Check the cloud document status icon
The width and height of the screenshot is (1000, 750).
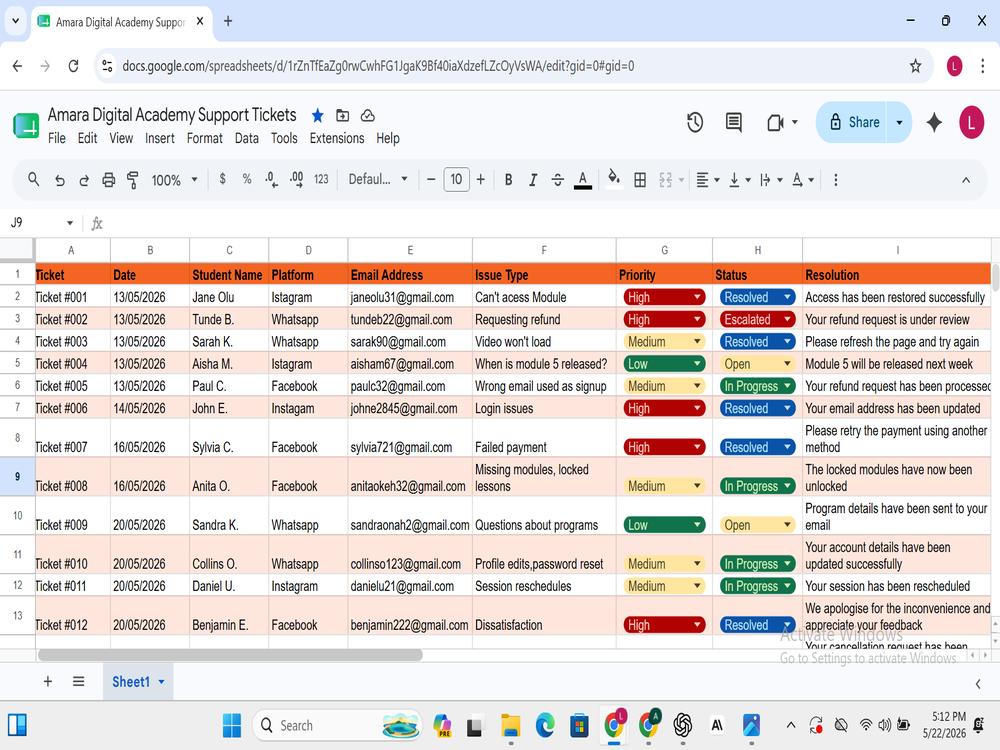367,115
